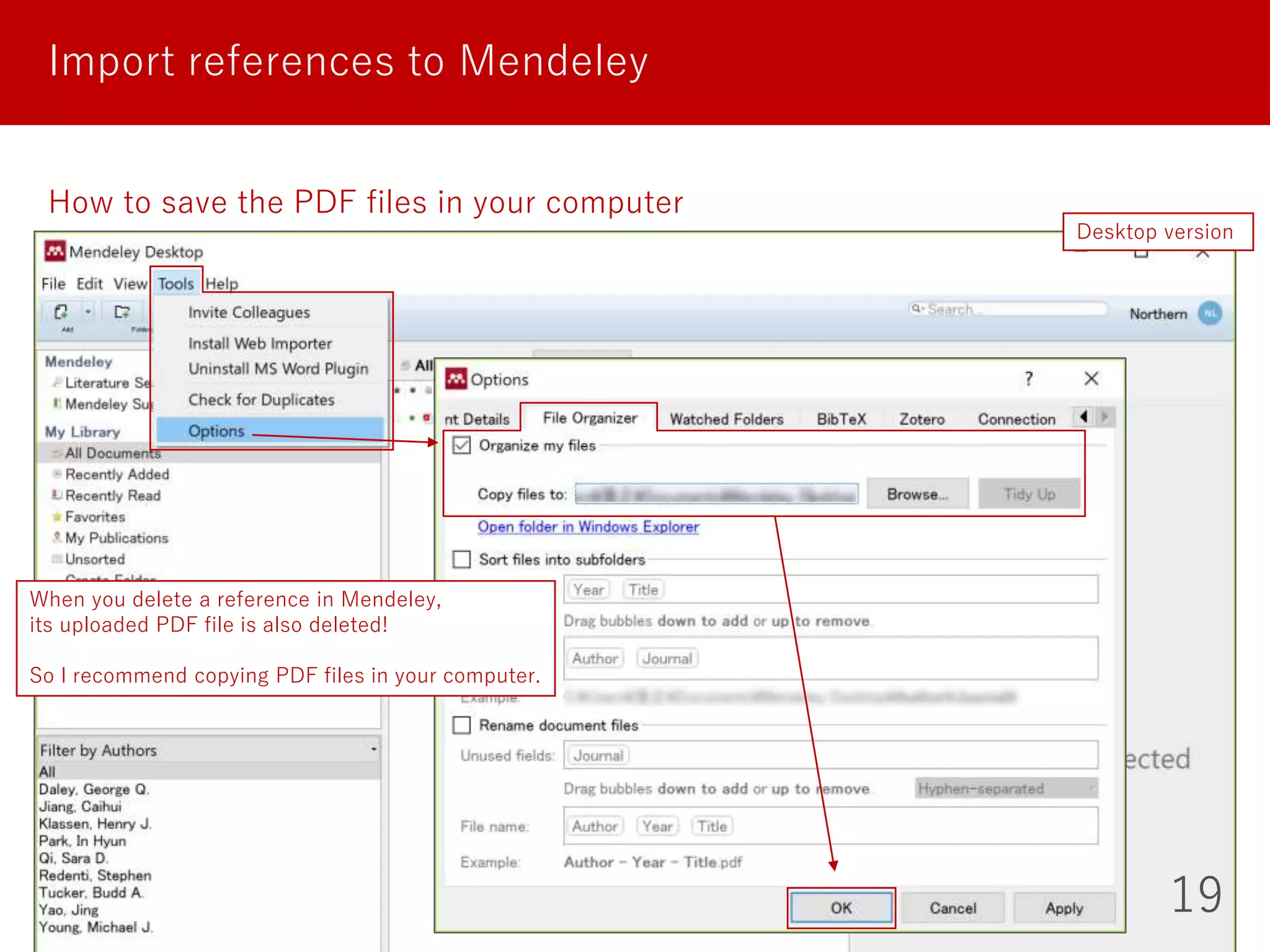Click the Title bubble in File name

pyautogui.click(x=712, y=826)
